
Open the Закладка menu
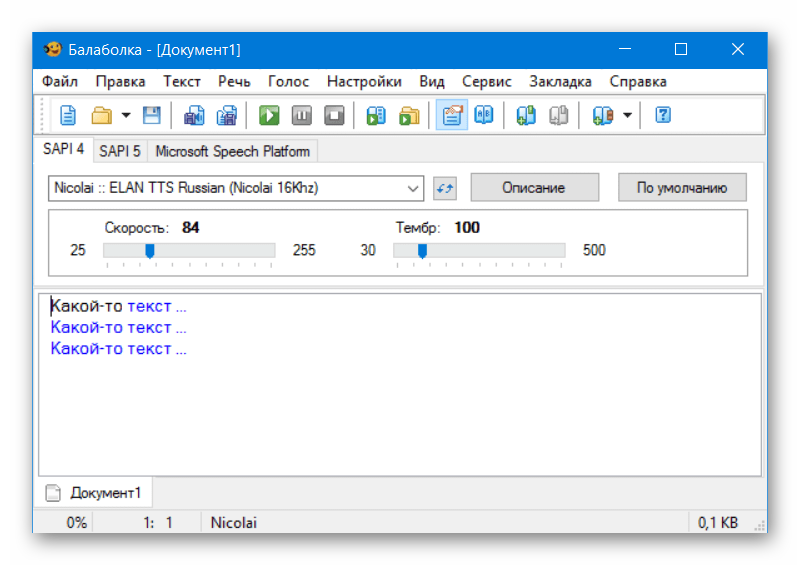pyautogui.click(x=560, y=82)
